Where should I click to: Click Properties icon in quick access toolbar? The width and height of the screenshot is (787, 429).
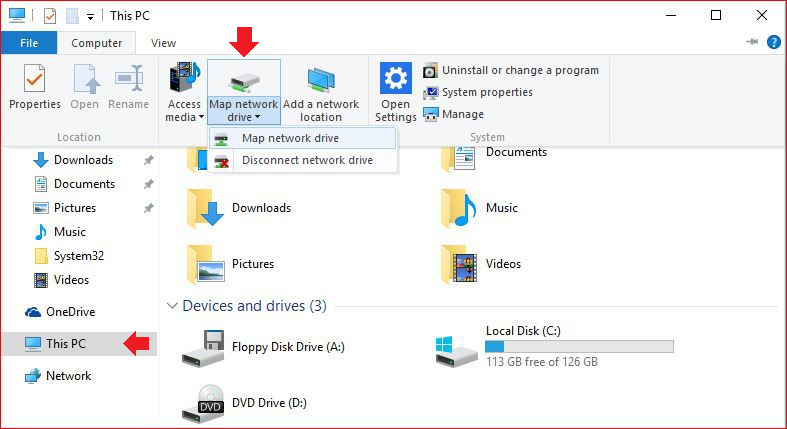[x=50, y=16]
